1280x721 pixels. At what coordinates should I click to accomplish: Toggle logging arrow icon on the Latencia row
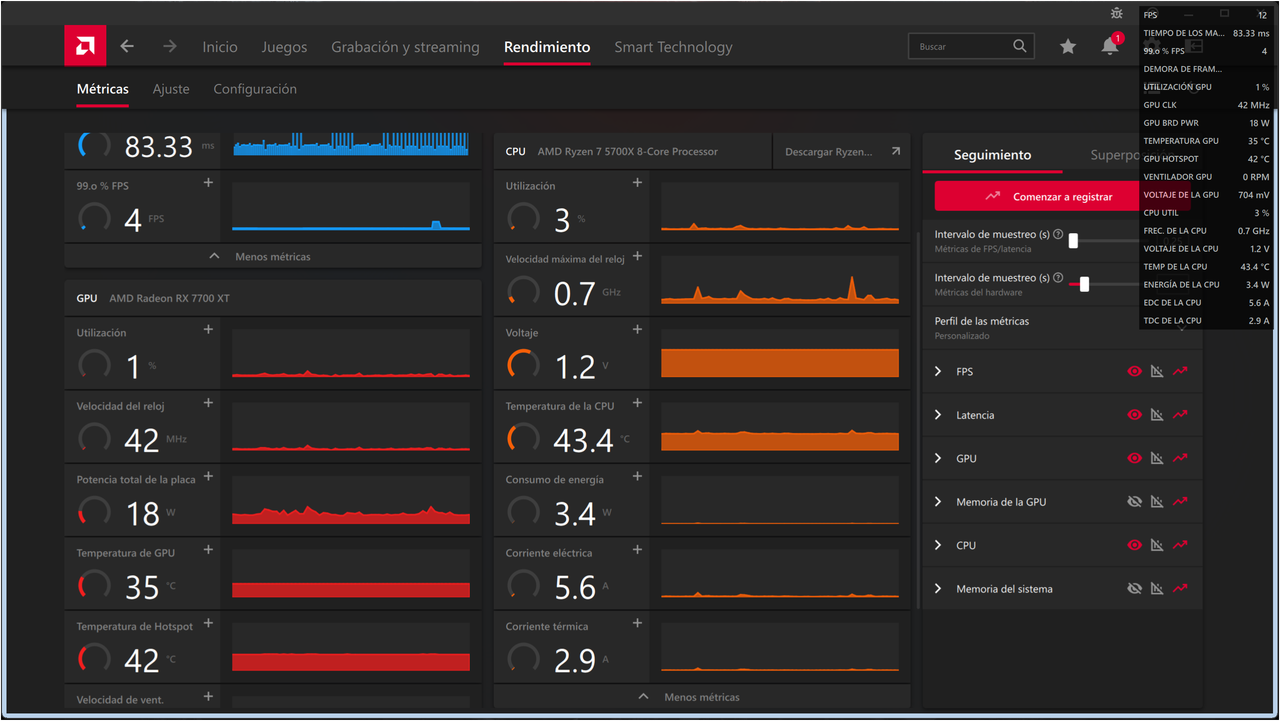pyautogui.click(x=1181, y=415)
